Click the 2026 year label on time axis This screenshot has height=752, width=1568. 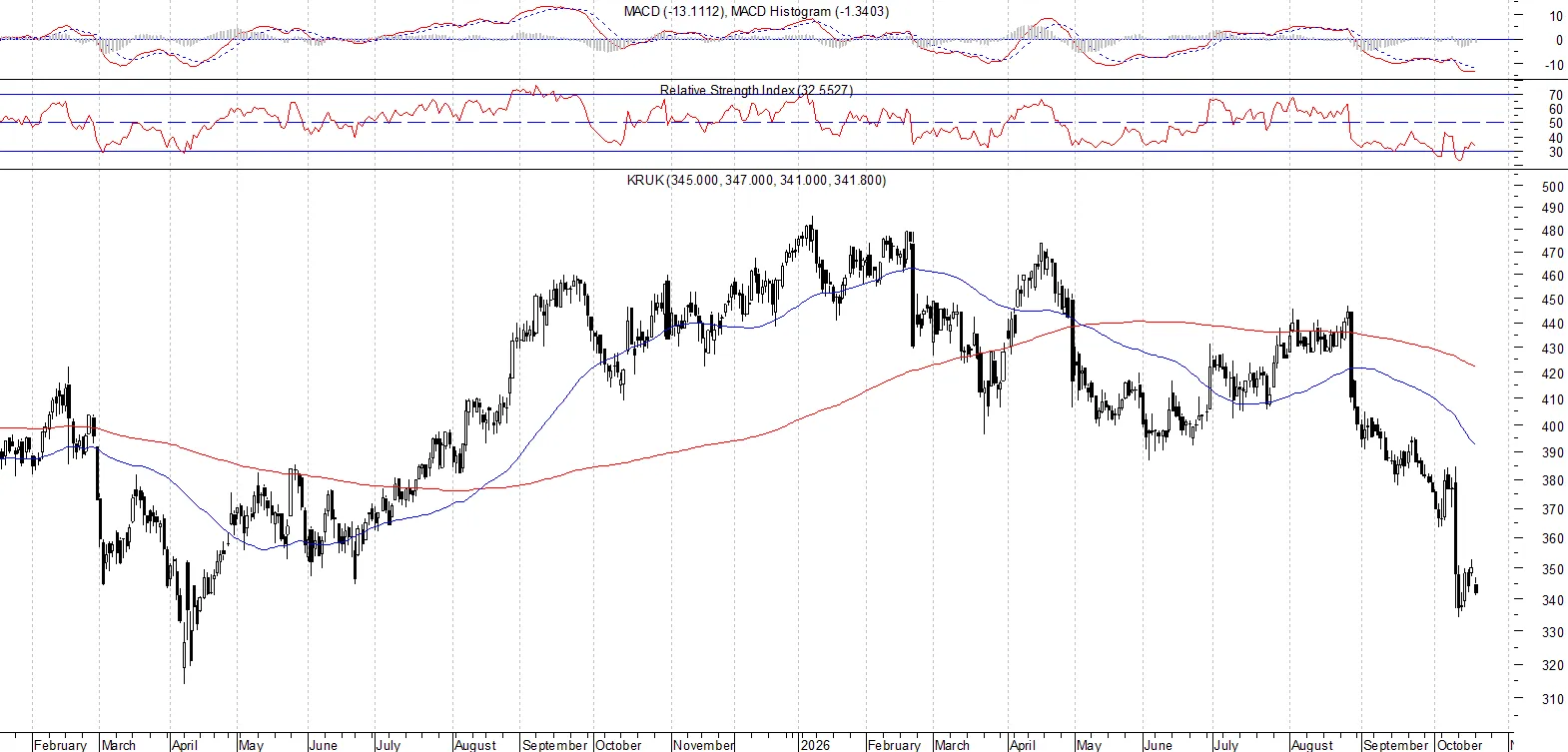[815, 745]
